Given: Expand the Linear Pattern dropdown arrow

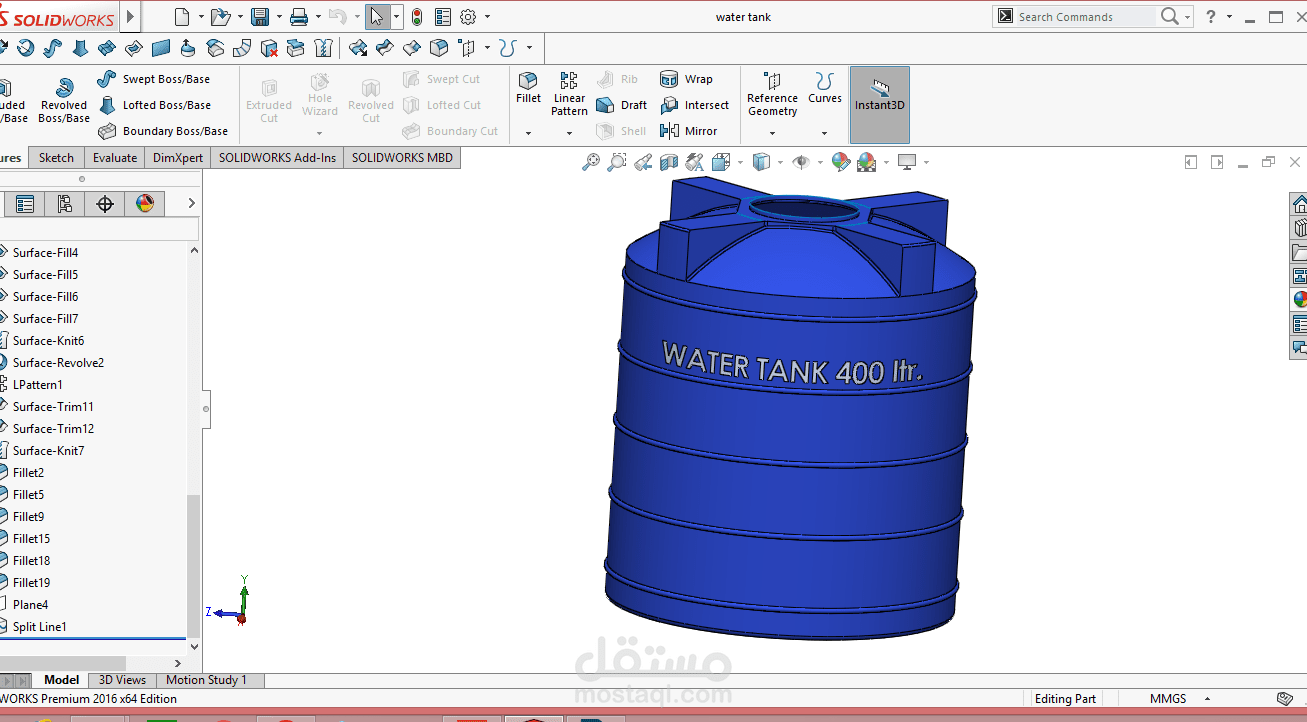Looking at the screenshot, I should (569, 133).
